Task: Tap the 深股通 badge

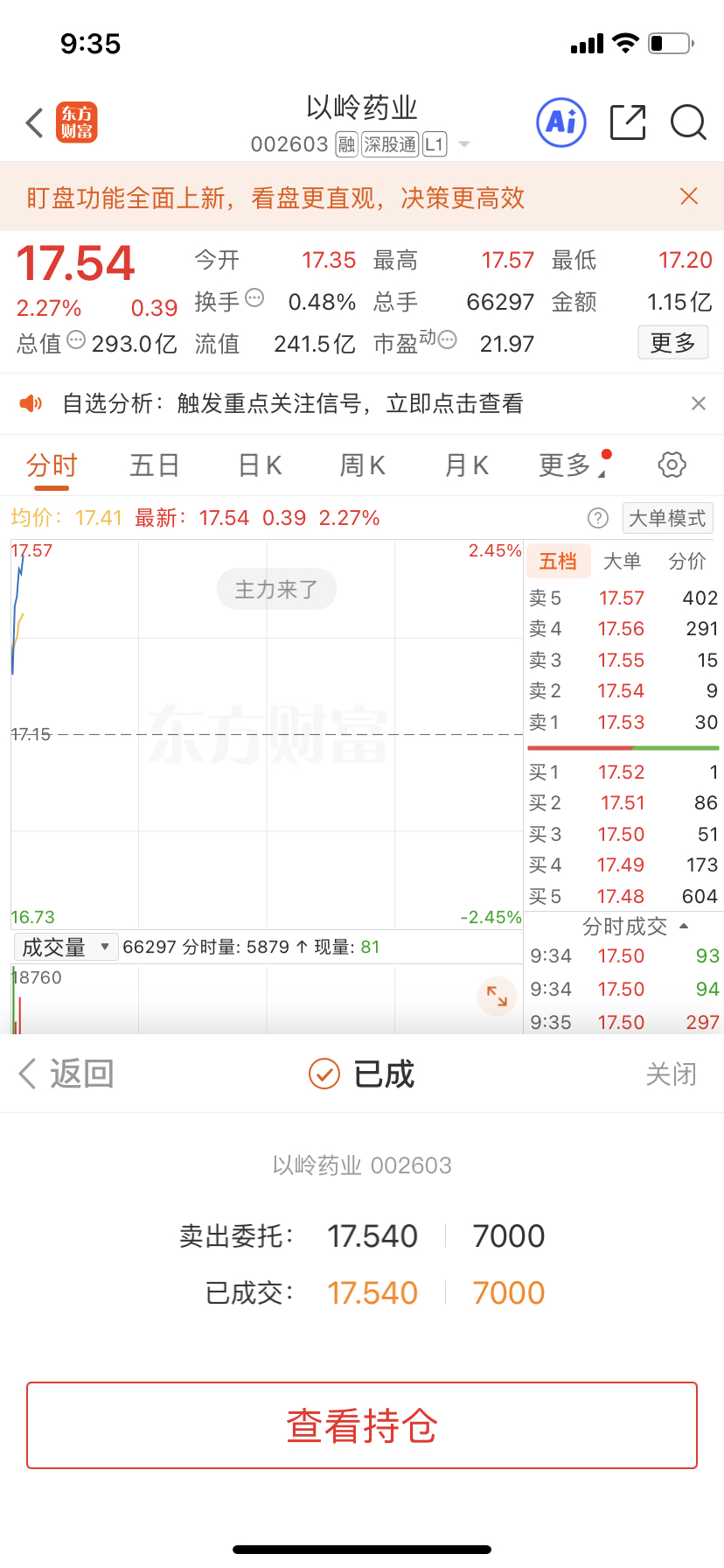Action: pos(390,144)
